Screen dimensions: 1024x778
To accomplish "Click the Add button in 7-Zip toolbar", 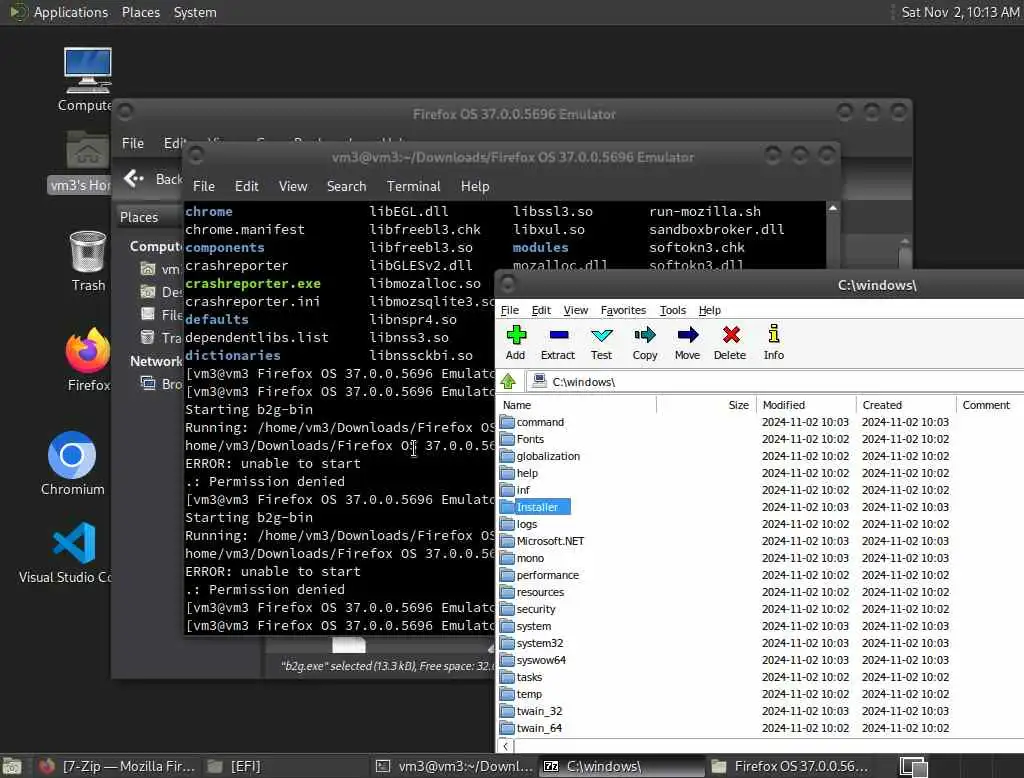I will tap(515, 342).
